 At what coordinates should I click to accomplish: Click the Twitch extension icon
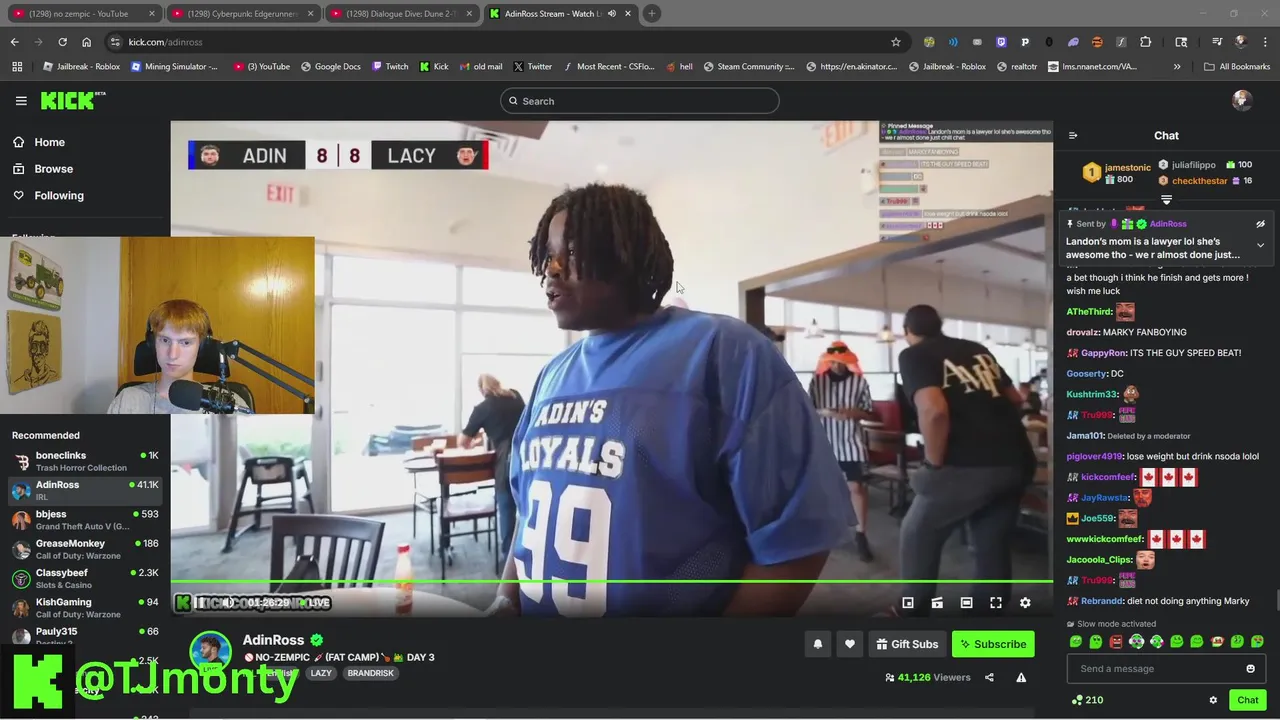point(1001,42)
